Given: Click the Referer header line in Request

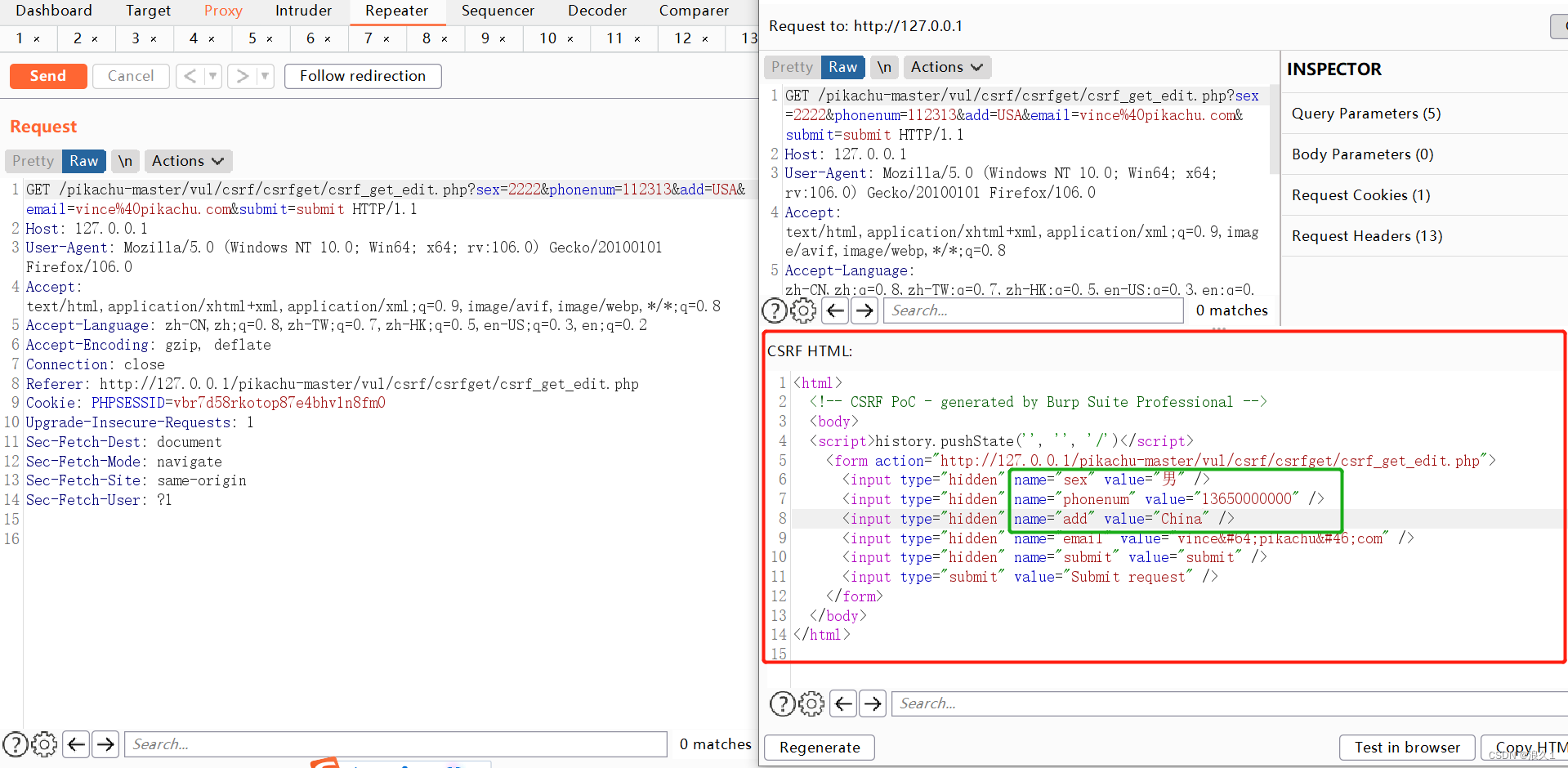Looking at the screenshot, I should tap(332, 384).
